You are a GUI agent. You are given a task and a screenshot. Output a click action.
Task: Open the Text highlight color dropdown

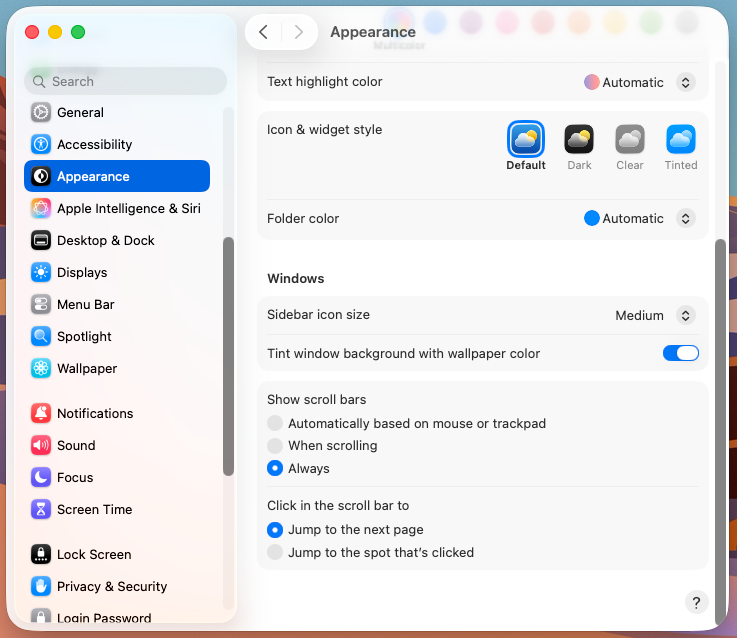pyautogui.click(x=685, y=83)
